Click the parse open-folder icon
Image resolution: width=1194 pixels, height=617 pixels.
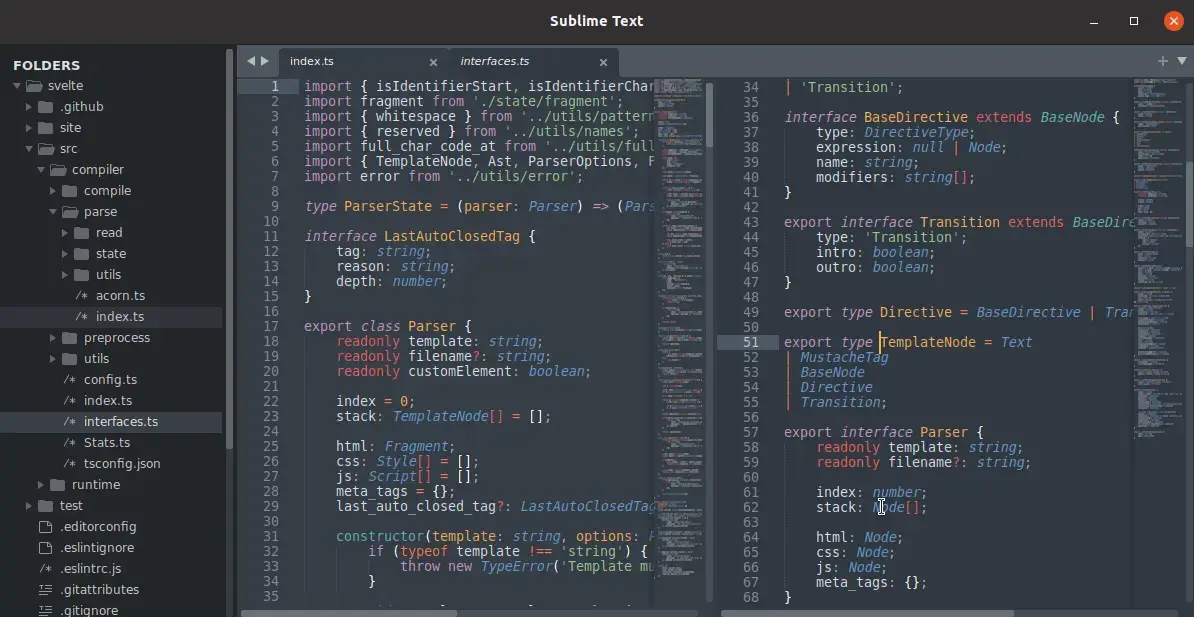pos(70,212)
